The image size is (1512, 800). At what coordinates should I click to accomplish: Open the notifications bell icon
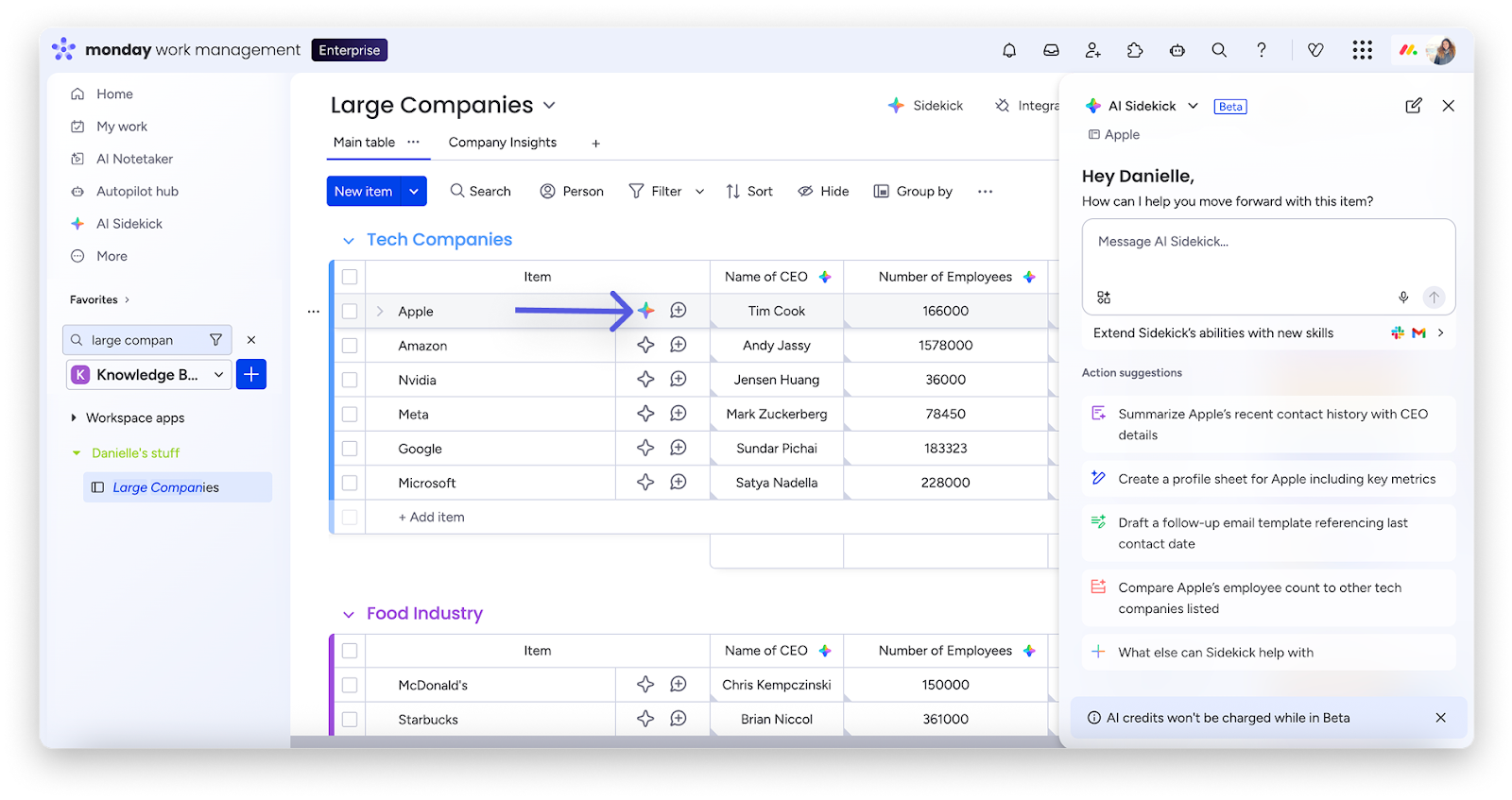[x=1009, y=50]
